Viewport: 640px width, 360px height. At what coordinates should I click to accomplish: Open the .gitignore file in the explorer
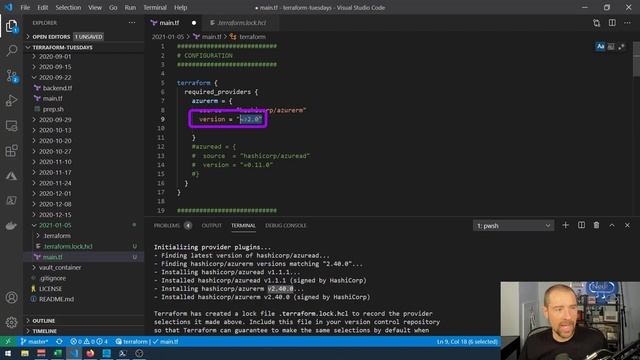coord(84,278)
